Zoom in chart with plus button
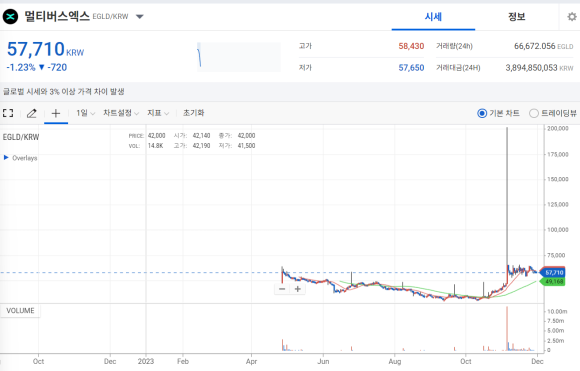The height and width of the screenshot is (371, 580). tap(298, 289)
